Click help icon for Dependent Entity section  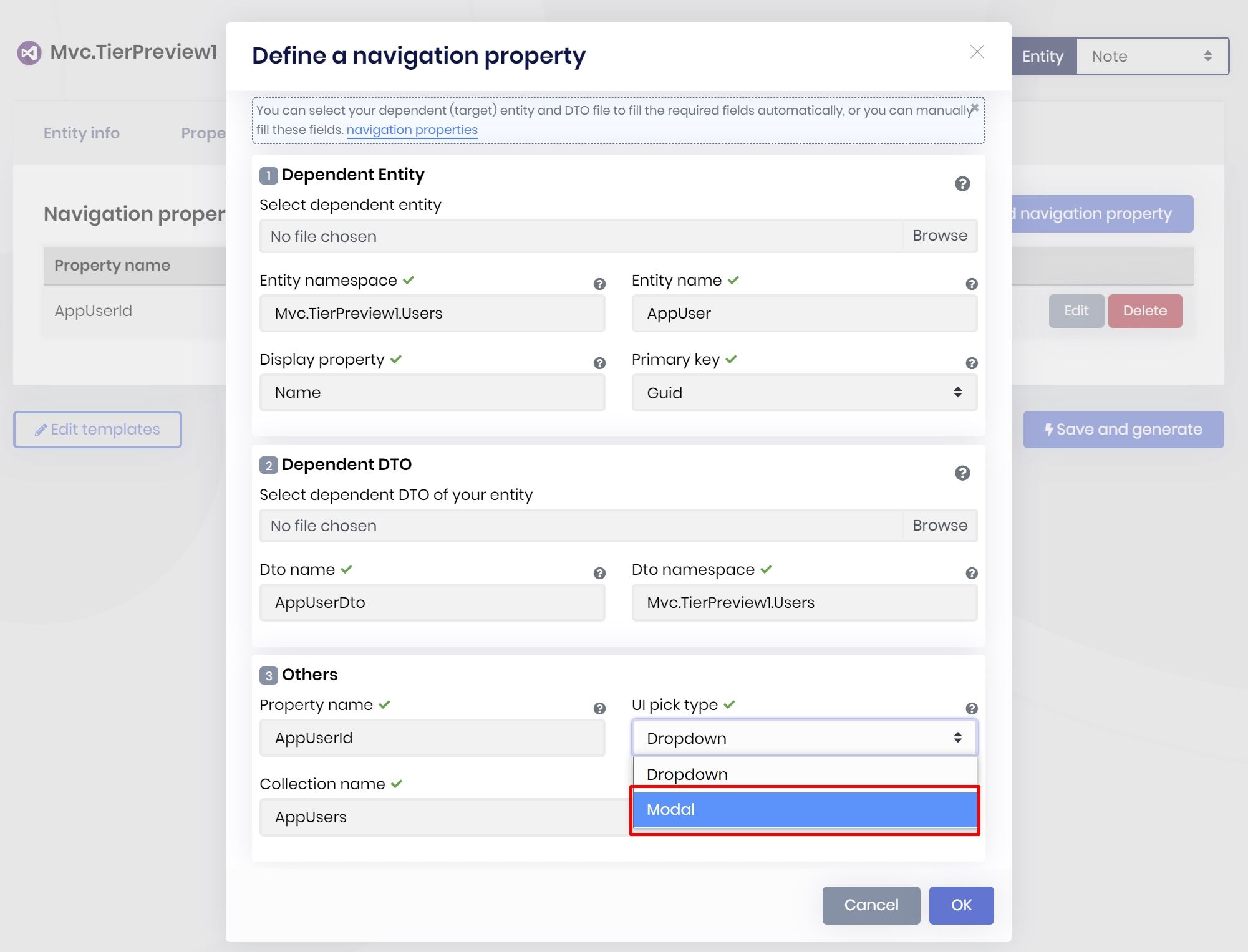pyautogui.click(x=962, y=184)
